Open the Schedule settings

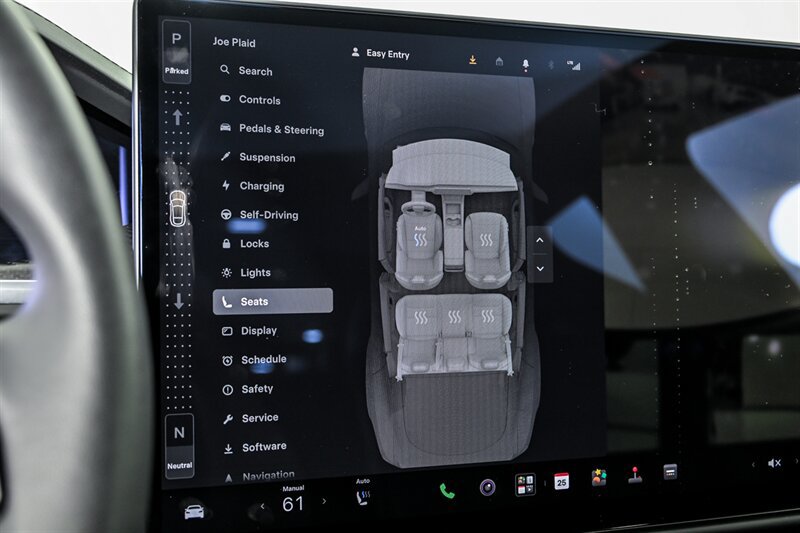click(255, 360)
